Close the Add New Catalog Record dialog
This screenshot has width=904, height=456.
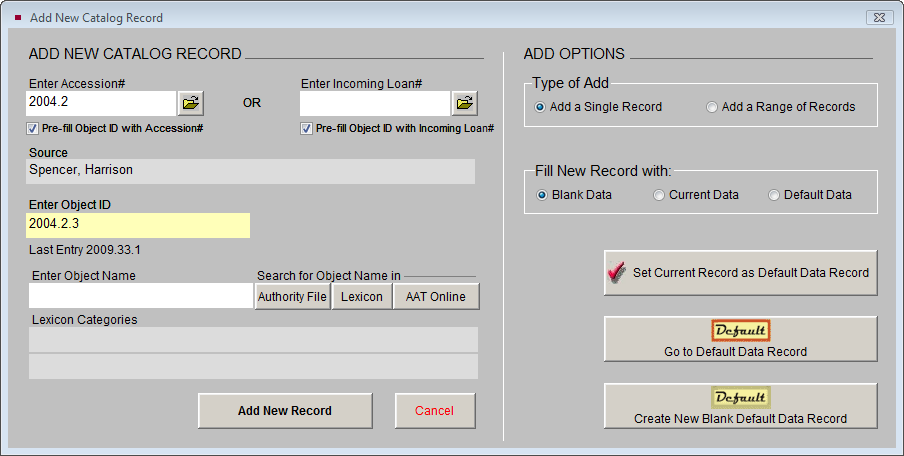[879, 18]
